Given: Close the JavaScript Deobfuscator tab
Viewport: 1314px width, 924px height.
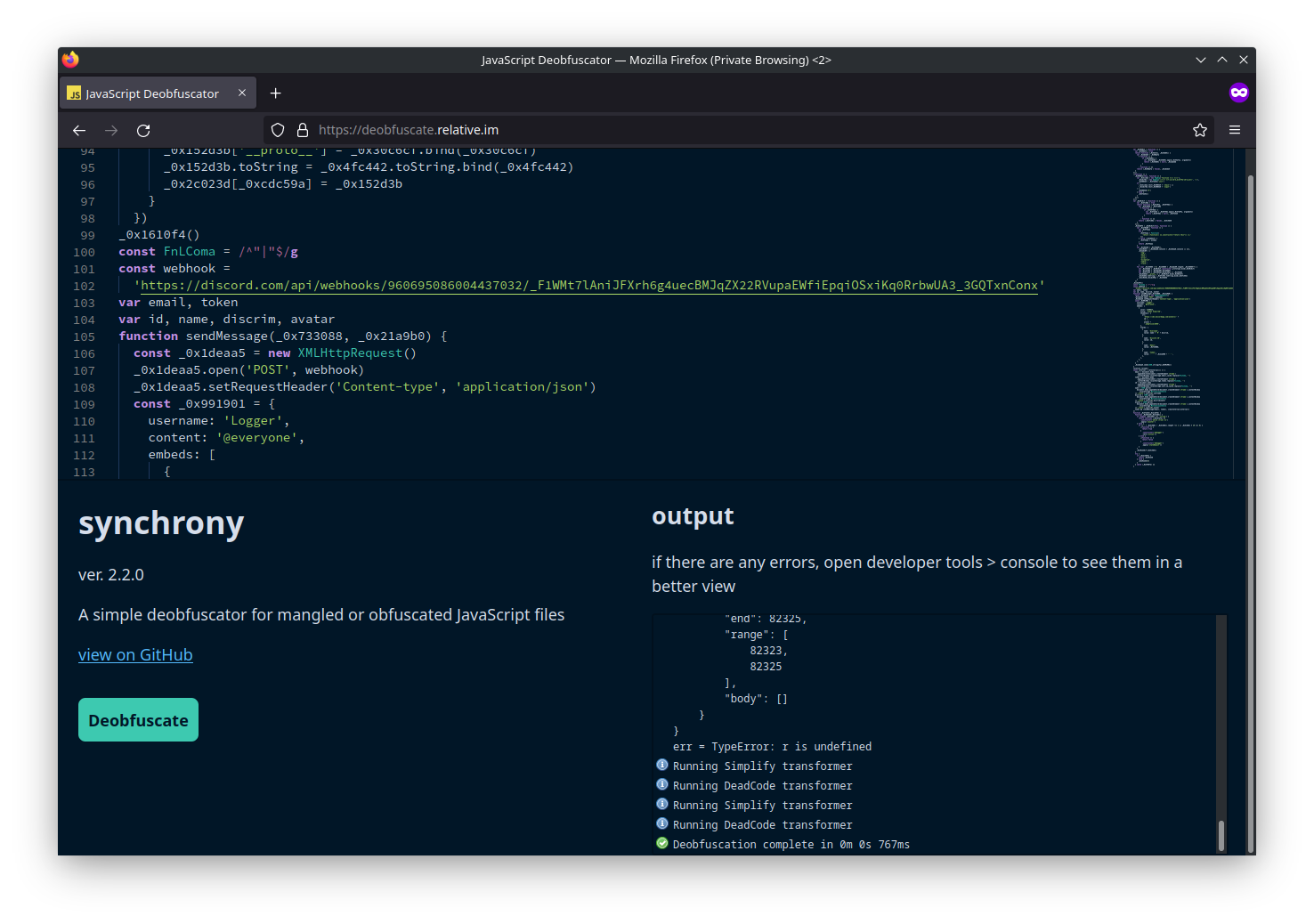Looking at the screenshot, I should (x=242, y=93).
